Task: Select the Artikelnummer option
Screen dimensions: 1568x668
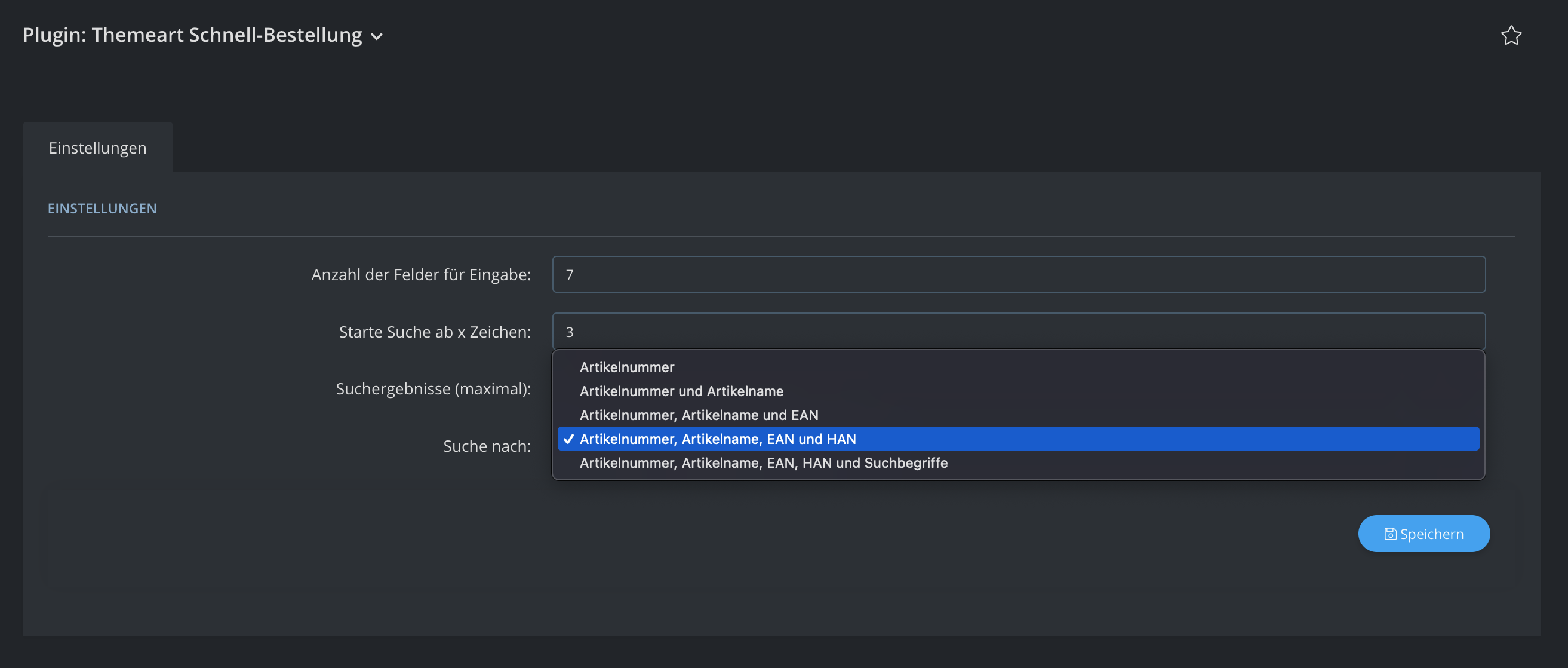Action: click(1018, 367)
